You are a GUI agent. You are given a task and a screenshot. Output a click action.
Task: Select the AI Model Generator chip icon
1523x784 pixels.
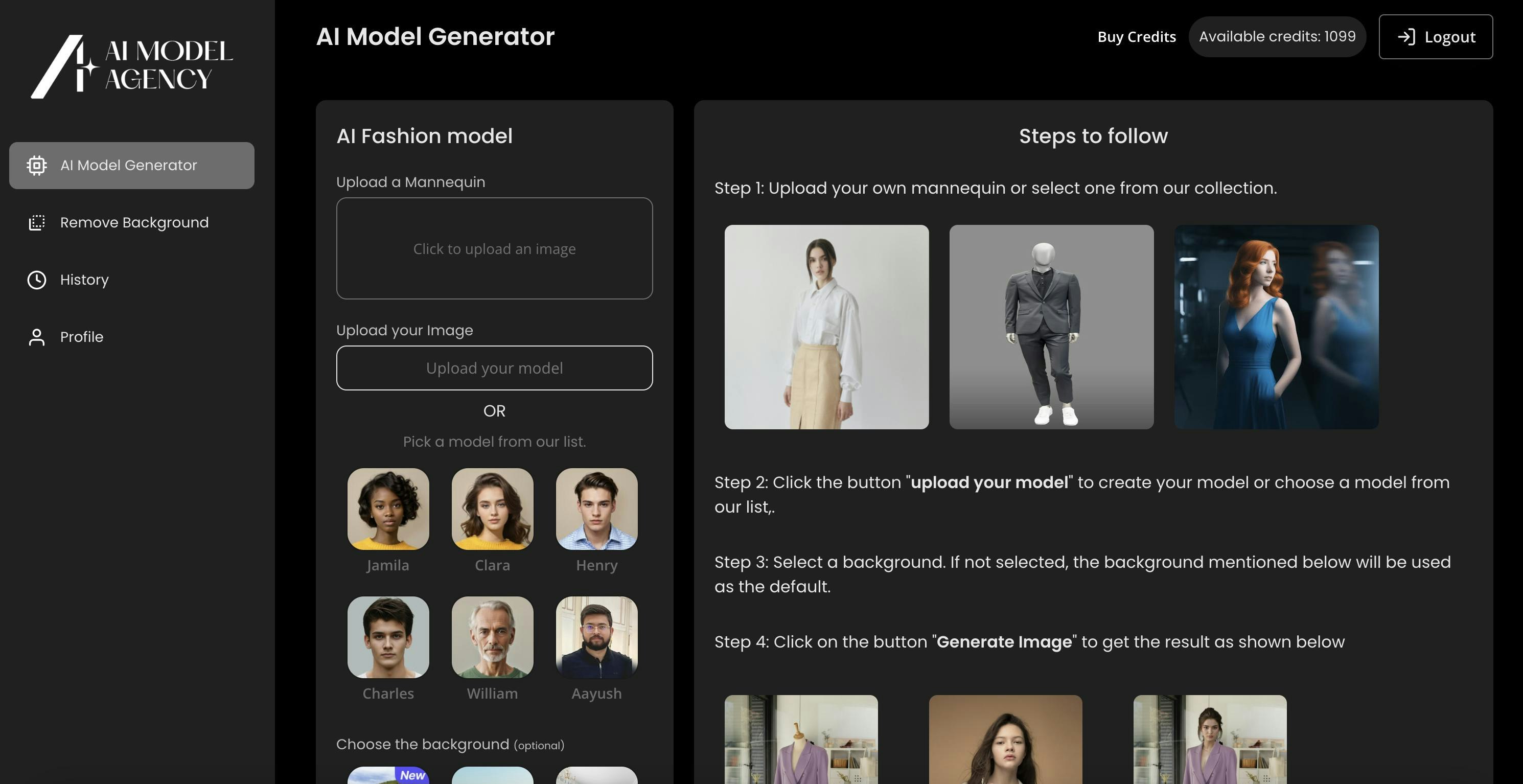(37, 165)
